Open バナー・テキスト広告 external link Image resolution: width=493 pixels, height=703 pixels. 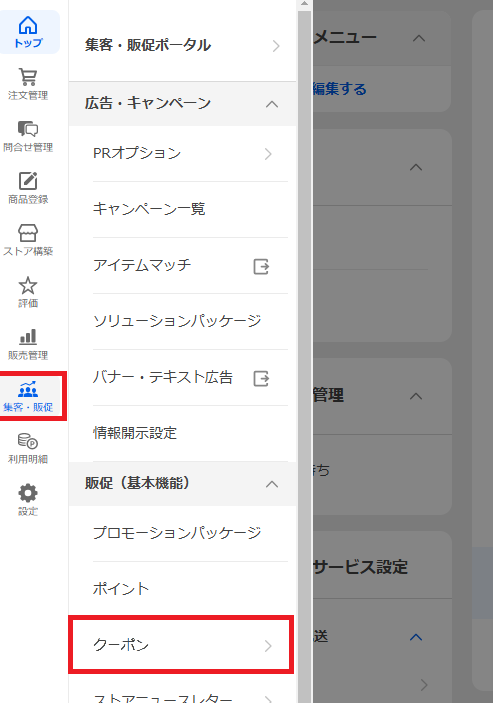point(261,378)
